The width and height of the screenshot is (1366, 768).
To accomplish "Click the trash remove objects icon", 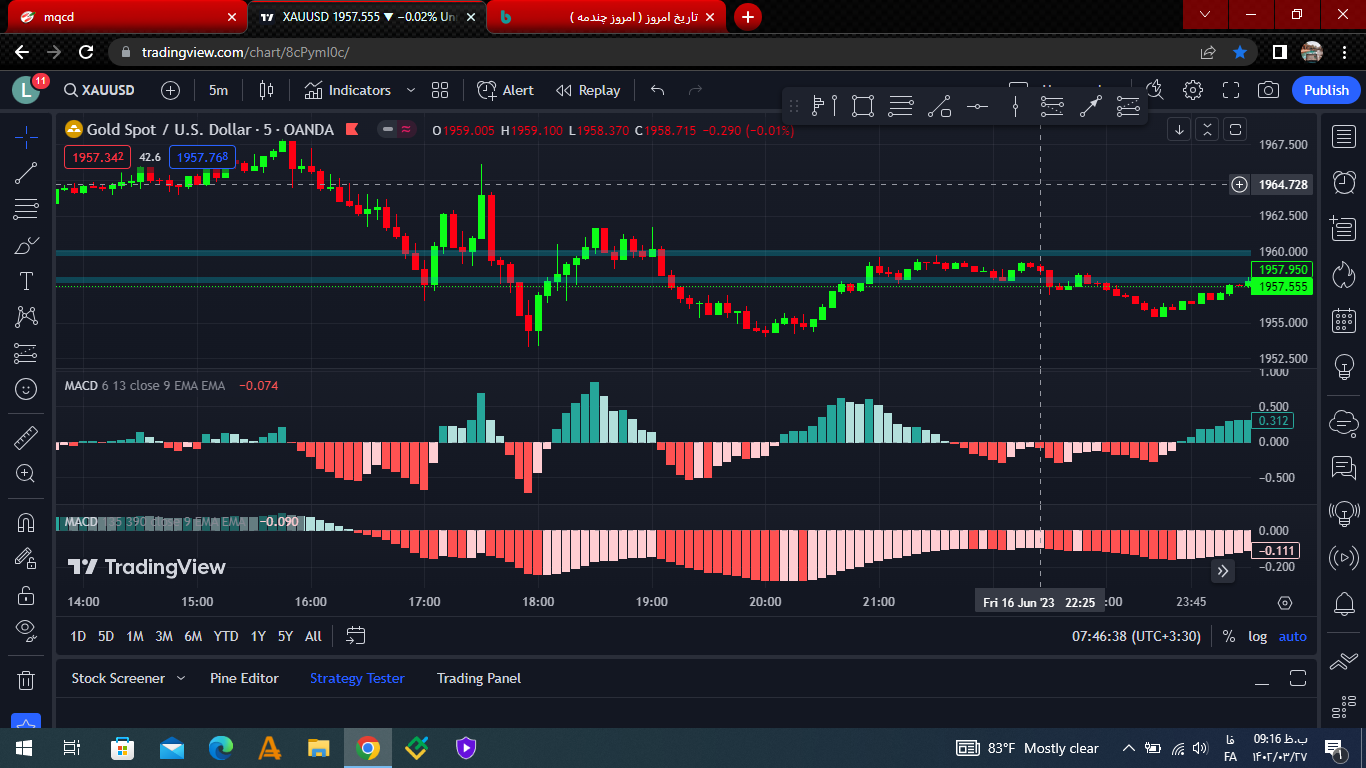I will click(26, 680).
